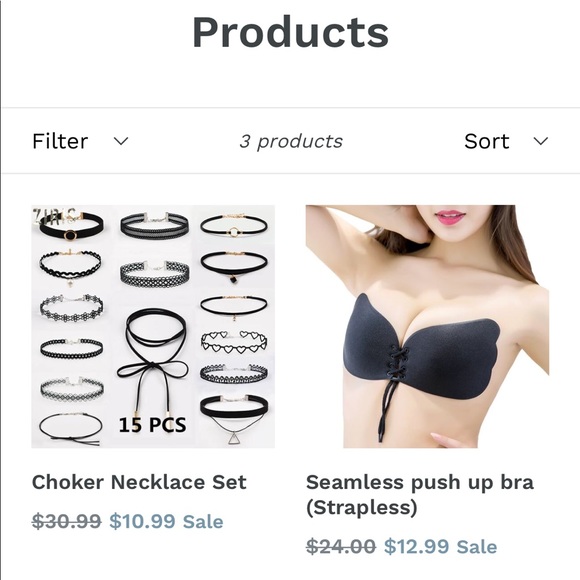Click the Products page heading
Image resolution: width=580 pixels, height=580 pixels.
click(x=290, y=32)
